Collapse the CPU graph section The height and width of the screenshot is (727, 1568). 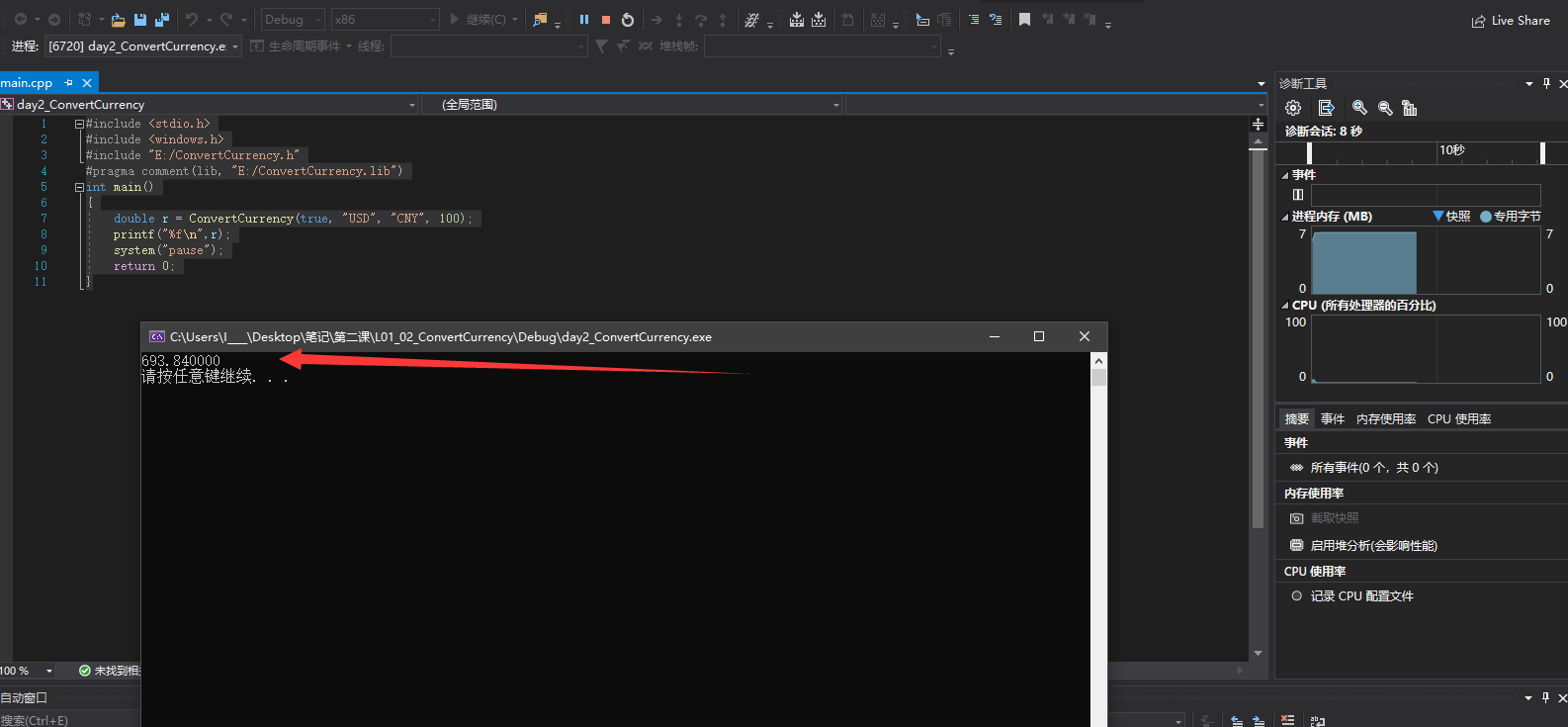pyautogui.click(x=1285, y=306)
